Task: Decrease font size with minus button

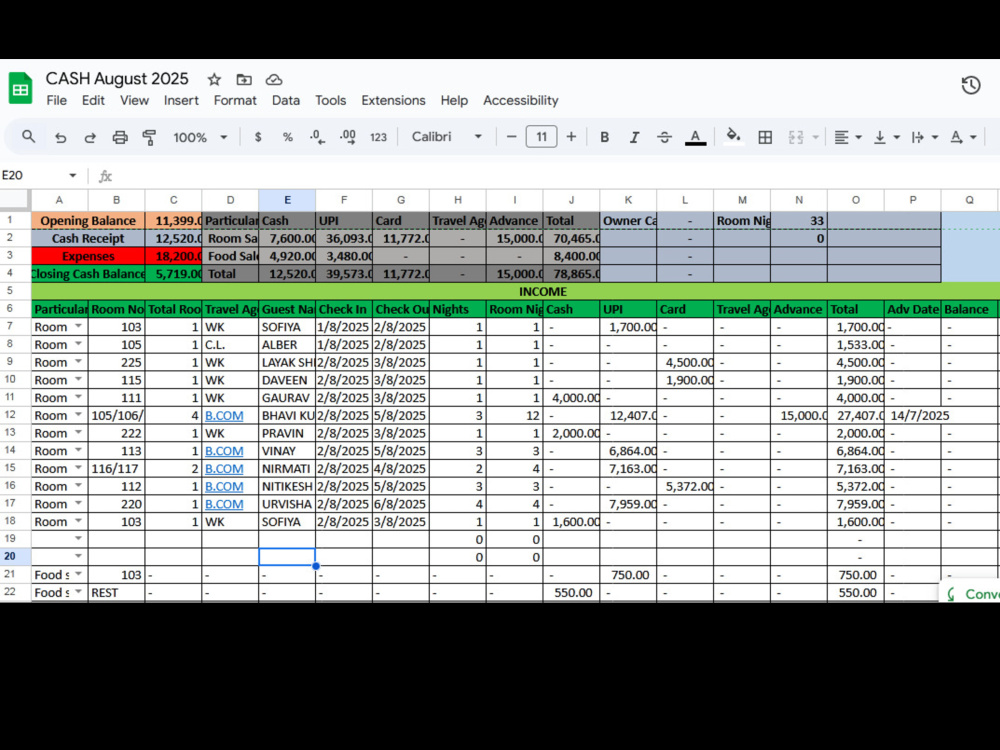Action: (511, 136)
